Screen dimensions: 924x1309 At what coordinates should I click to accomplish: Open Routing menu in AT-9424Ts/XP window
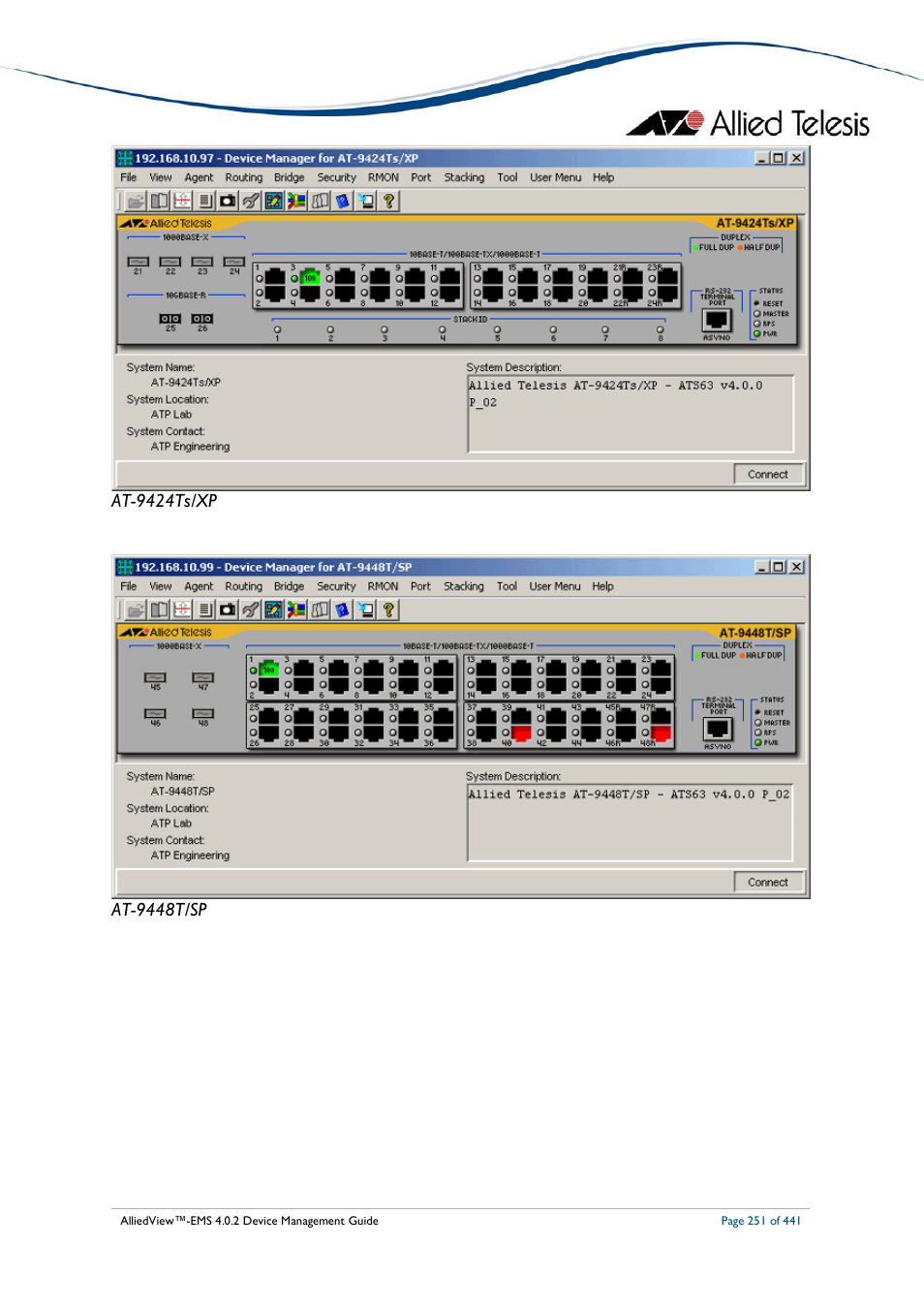pos(244,177)
